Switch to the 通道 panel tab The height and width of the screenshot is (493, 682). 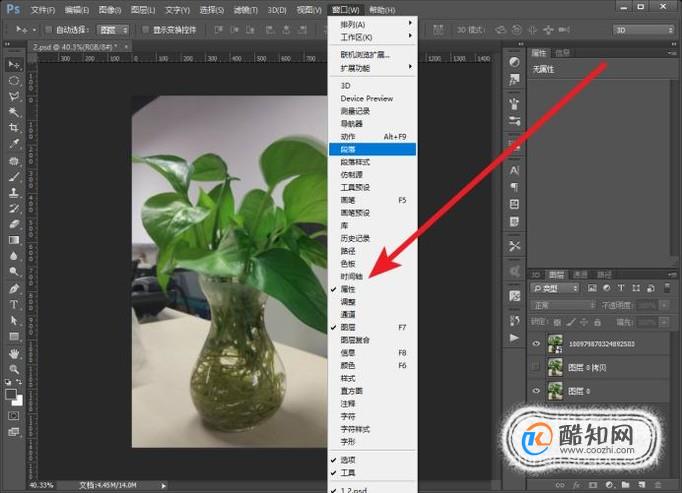pos(580,275)
